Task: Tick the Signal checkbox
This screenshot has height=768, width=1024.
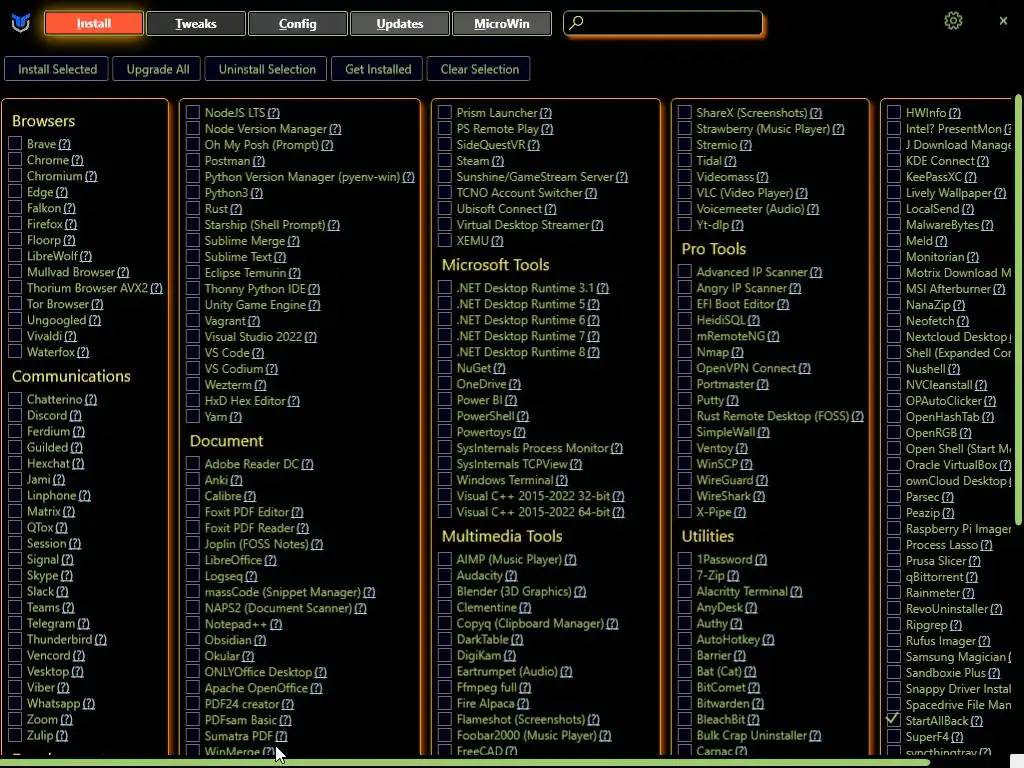Action: point(16,560)
